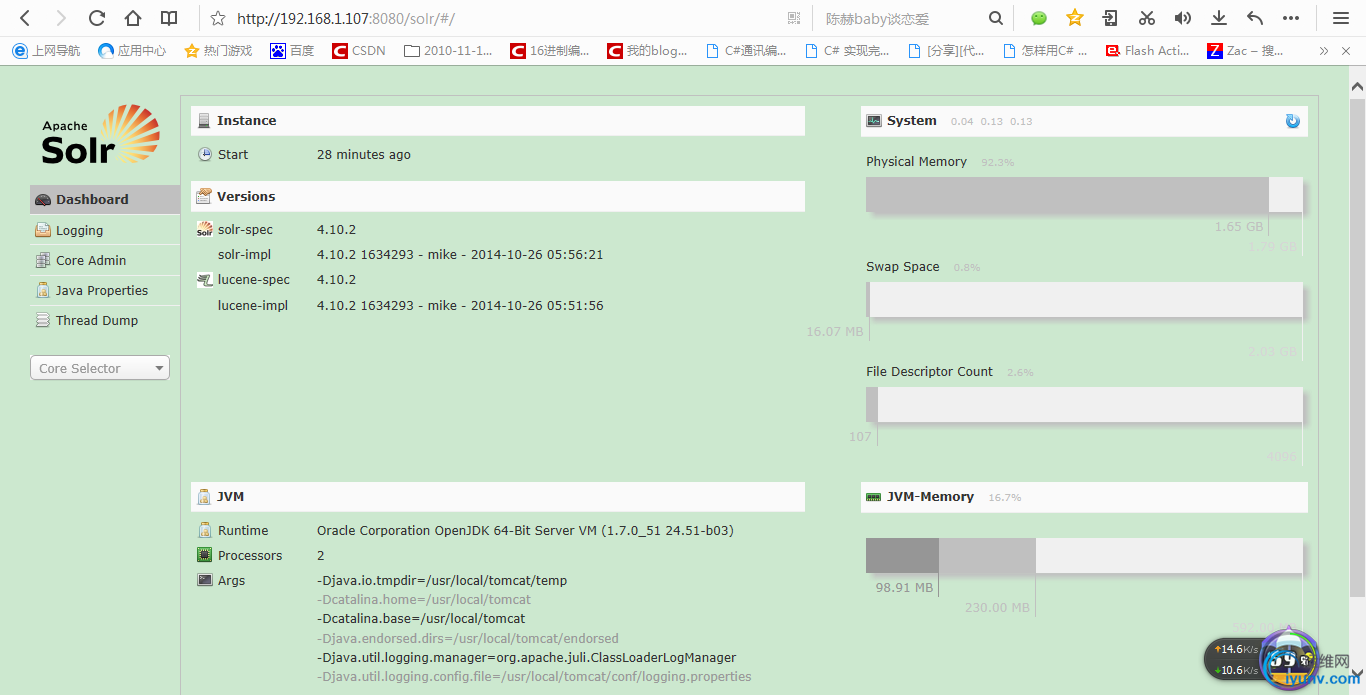Open the WeChat green toolbar icon
Screen dimensions: 1366x695
coord(1039,18)
